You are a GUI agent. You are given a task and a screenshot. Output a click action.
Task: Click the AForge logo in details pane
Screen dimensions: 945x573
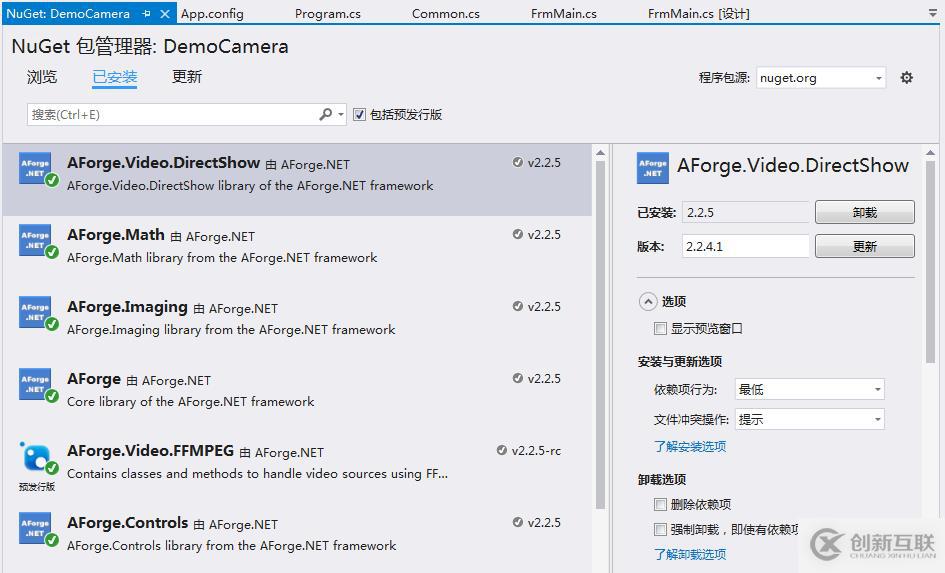(653, 168)
